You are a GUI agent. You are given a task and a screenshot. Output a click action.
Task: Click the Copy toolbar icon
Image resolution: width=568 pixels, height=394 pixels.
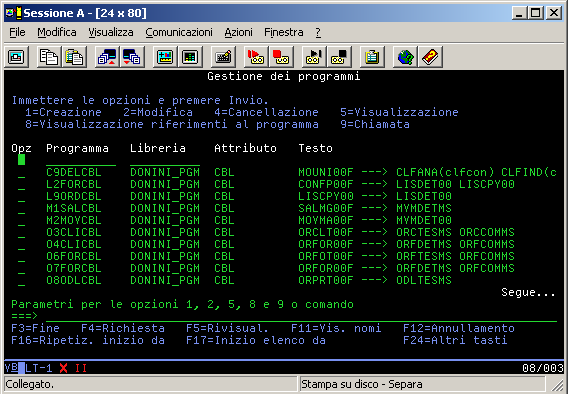click(x=49, y=57)
